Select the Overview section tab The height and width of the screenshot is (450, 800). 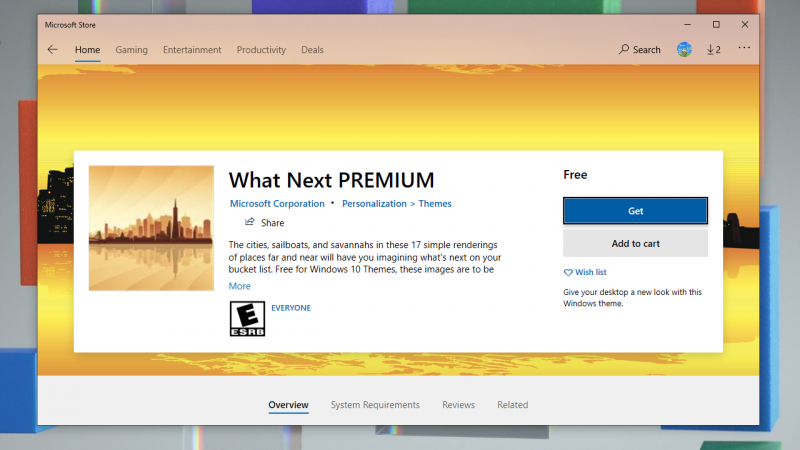click(288, 405)
